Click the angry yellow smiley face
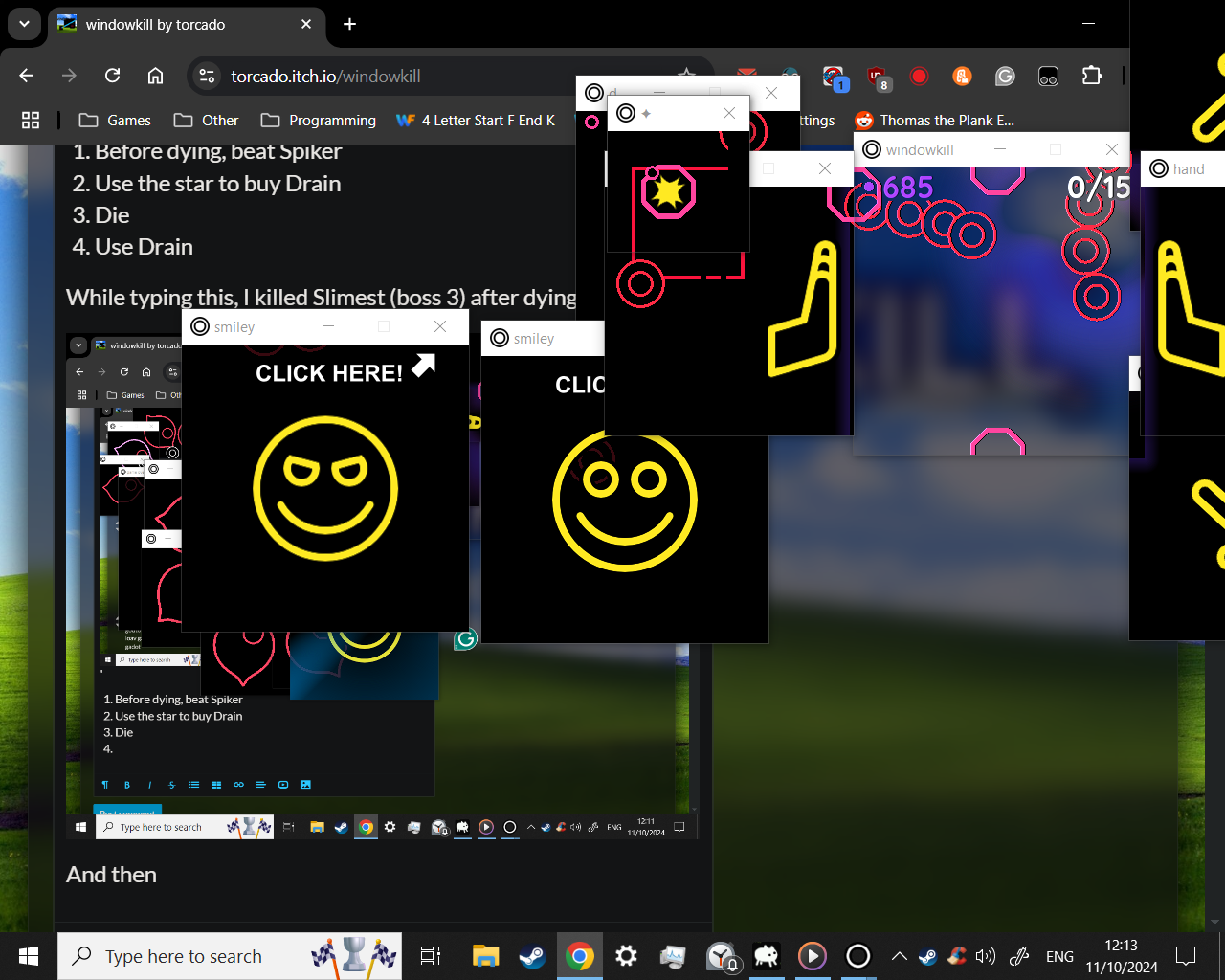Viewport: 1225px width, 980px height. [x=325, y=488]
